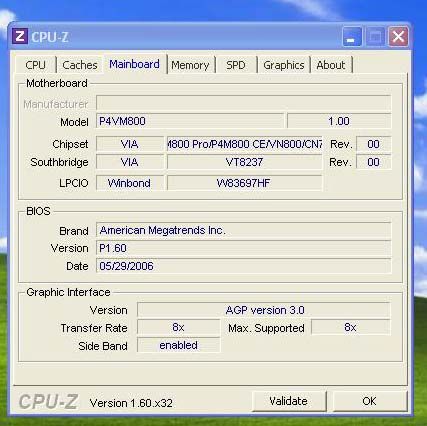Image resolution: width=427 pixels, height=426 pixels.
Task: Click the LPCIO vendor Winbond
Action: [130, 183]
